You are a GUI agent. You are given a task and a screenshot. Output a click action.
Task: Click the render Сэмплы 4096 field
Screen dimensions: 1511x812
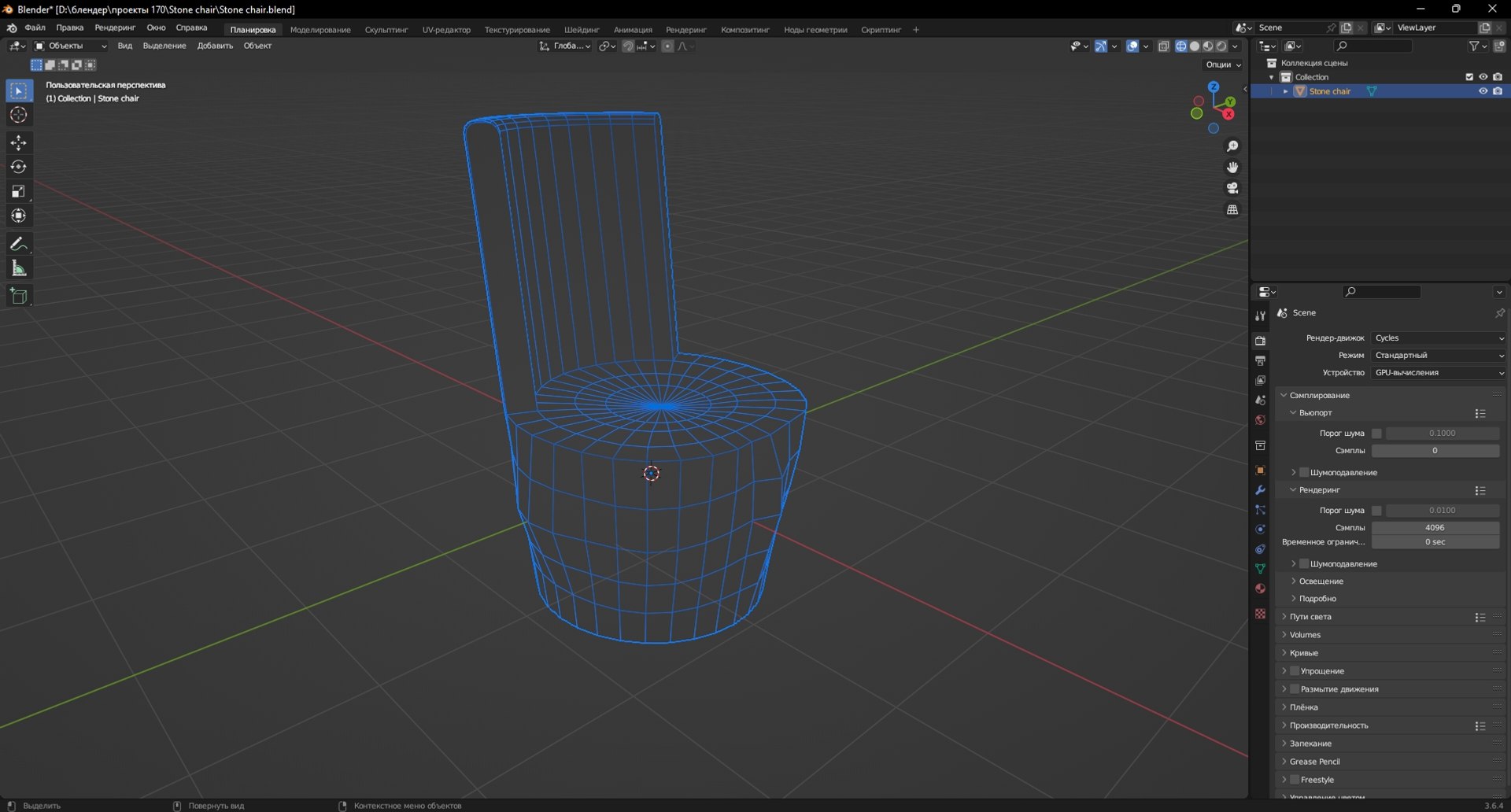click(x=1435, y=528)
